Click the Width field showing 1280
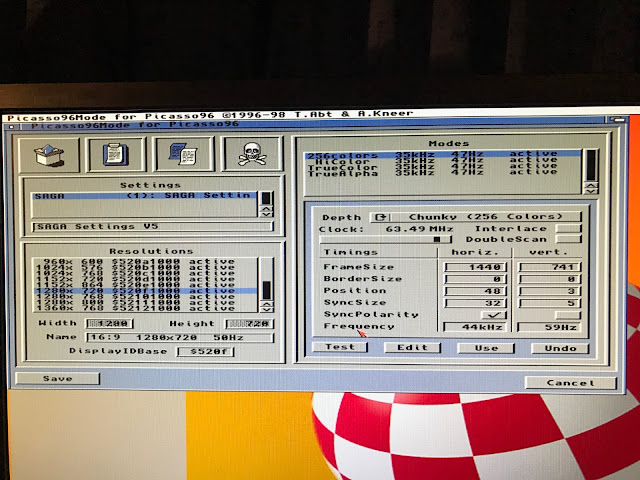This screenshot has height=480, width=640. pos(109,324)
